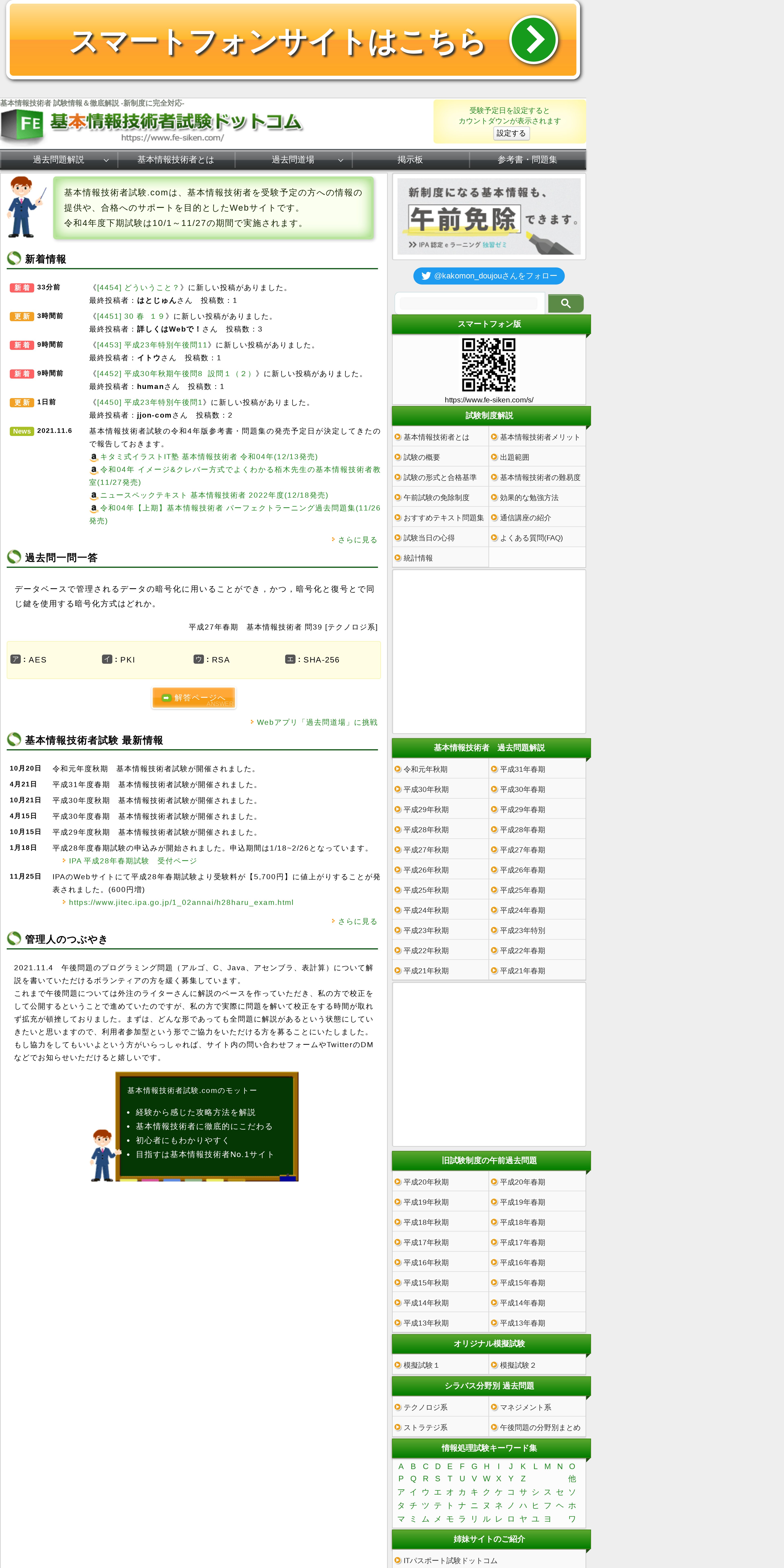Click bullet icon beside 平成17年春期
The image size is (784, 1568).
coord(494,1242)
